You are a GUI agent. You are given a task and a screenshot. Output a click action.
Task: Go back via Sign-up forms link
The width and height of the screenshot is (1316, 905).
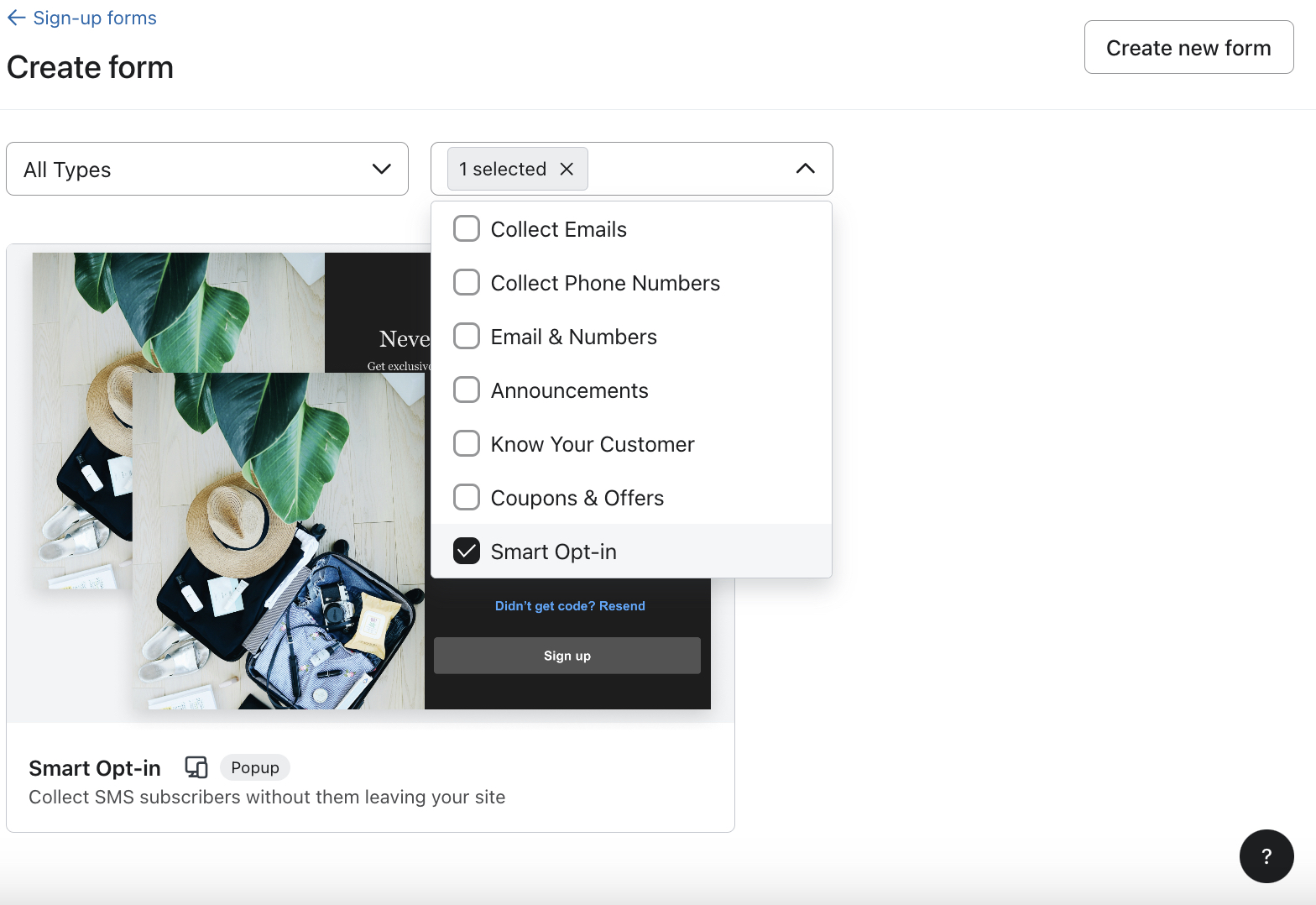[94, 18]
